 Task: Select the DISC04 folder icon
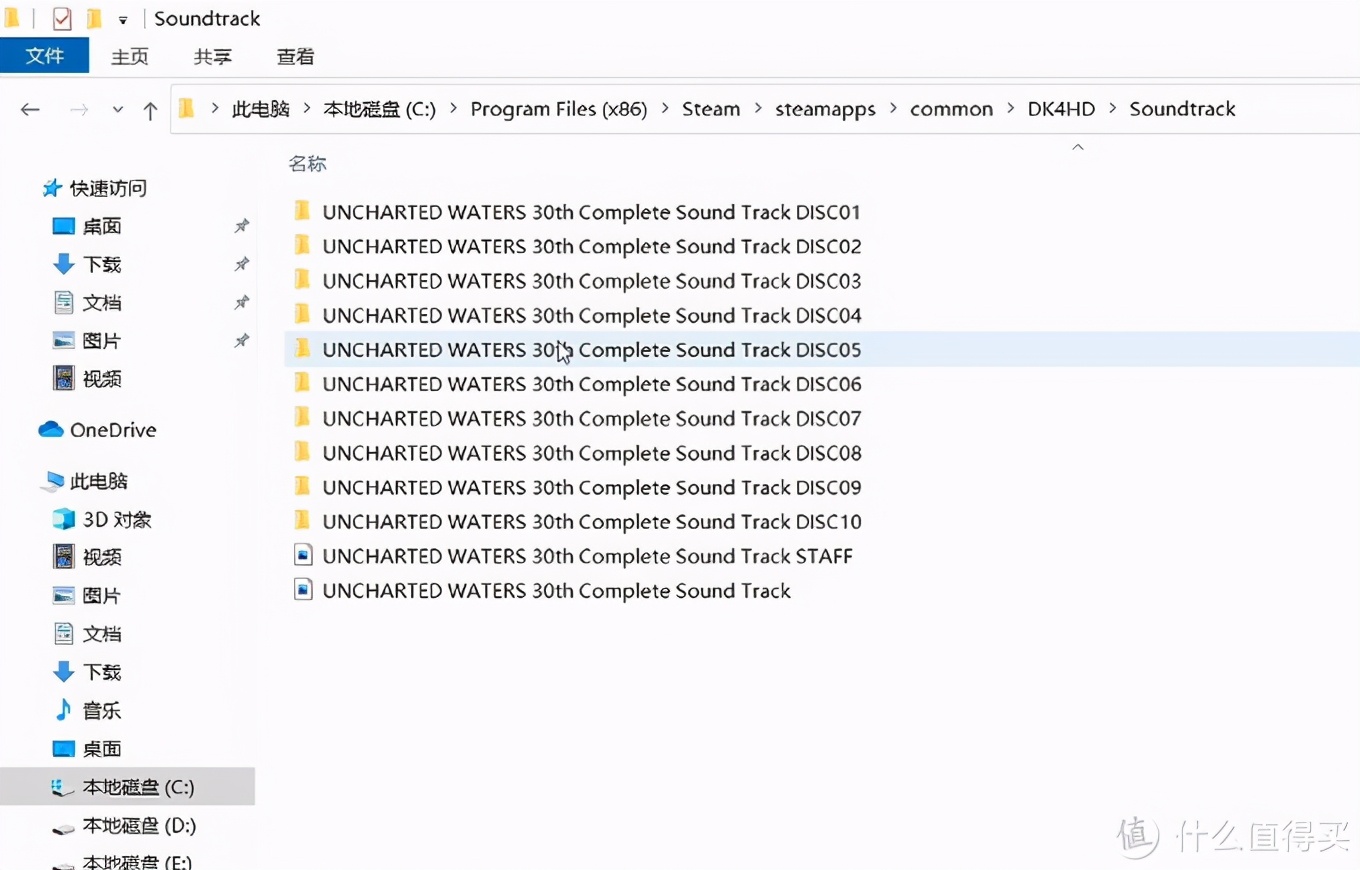pos(302,314)
